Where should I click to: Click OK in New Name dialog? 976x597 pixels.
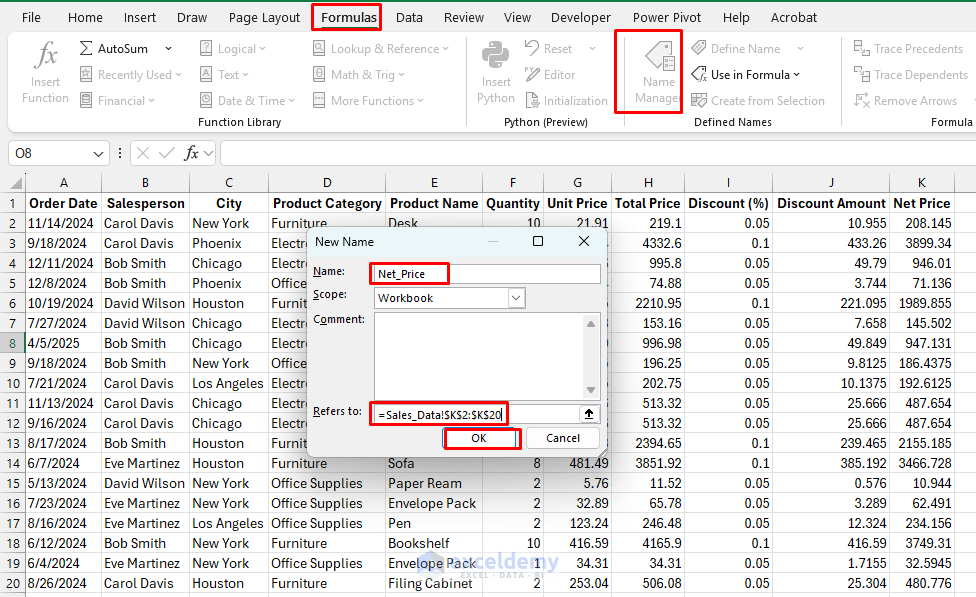(479, 438)
